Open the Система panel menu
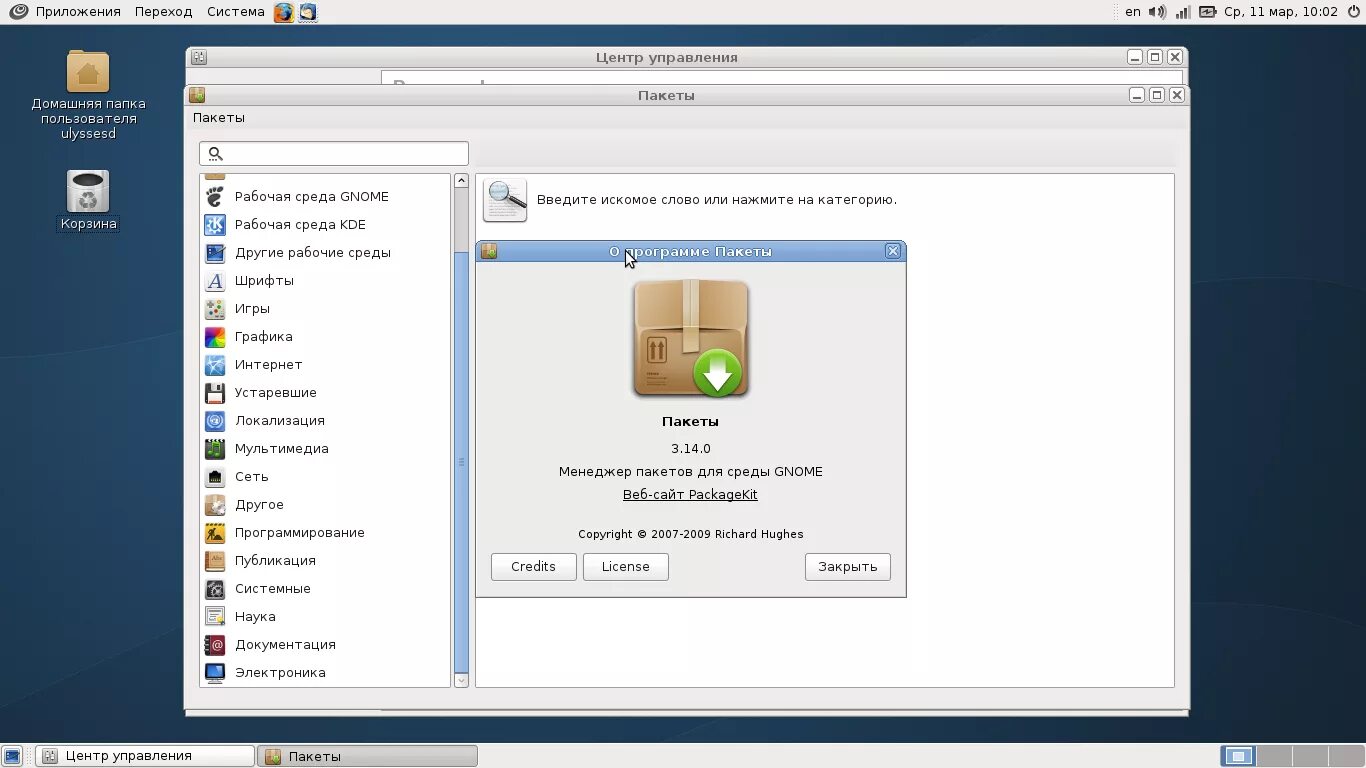The height and width of the screenshot is (768, 1366). 236,12
